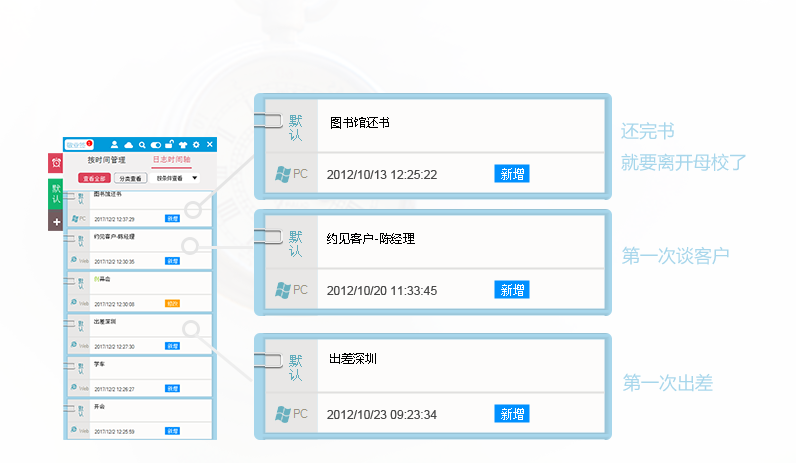This screenshot has width=796, height=463.
Task: Open the 约见客户-陈经理 log card
Action: 433,262
